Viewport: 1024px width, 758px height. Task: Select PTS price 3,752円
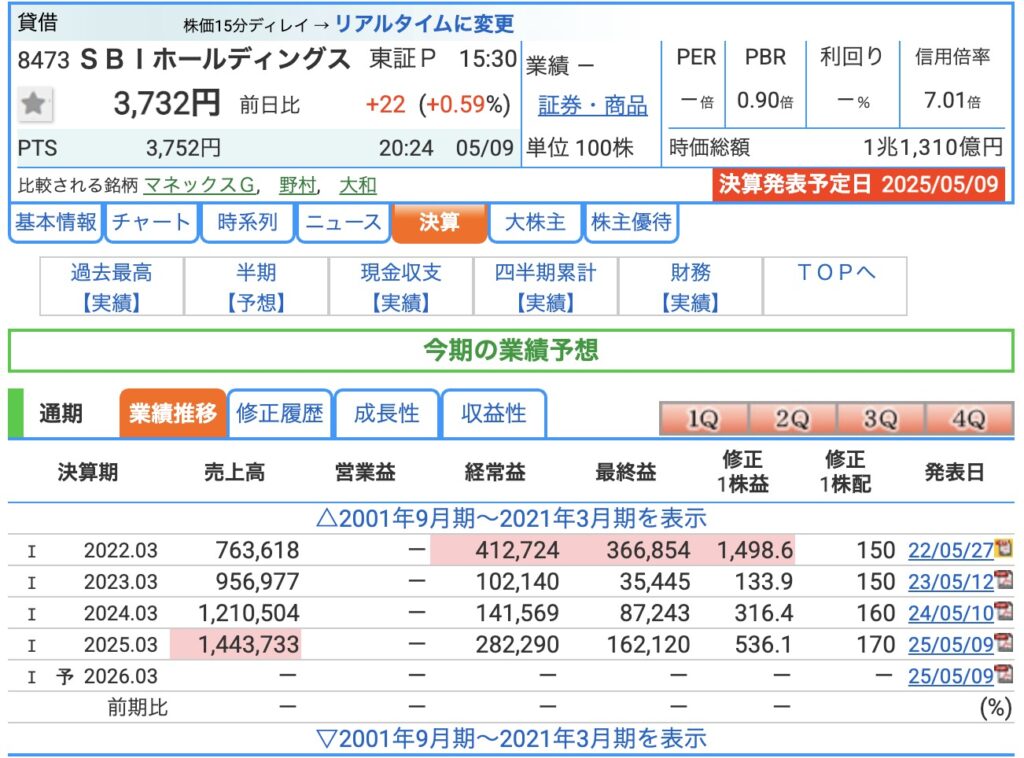coord(183,148)
